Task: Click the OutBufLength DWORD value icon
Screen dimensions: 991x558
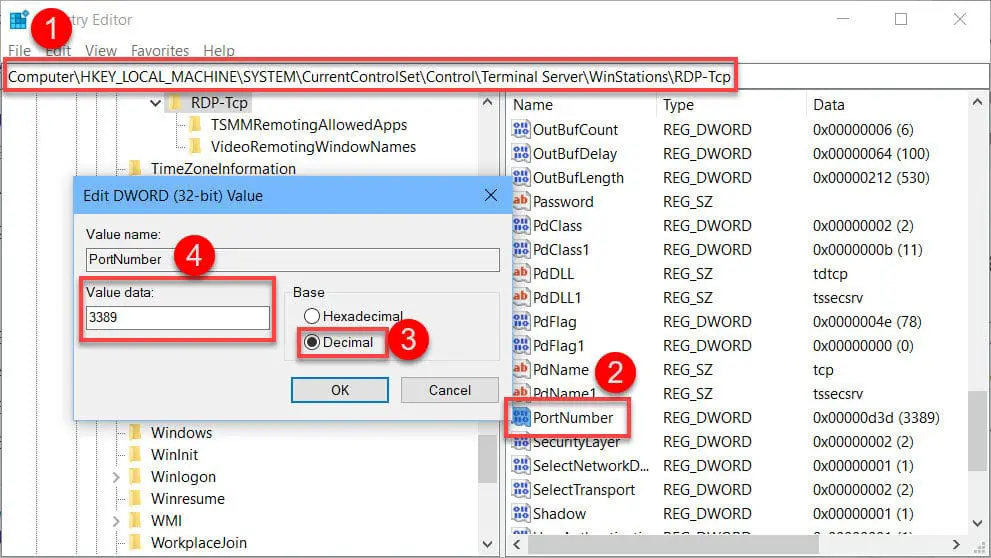Action: [521, 178]
